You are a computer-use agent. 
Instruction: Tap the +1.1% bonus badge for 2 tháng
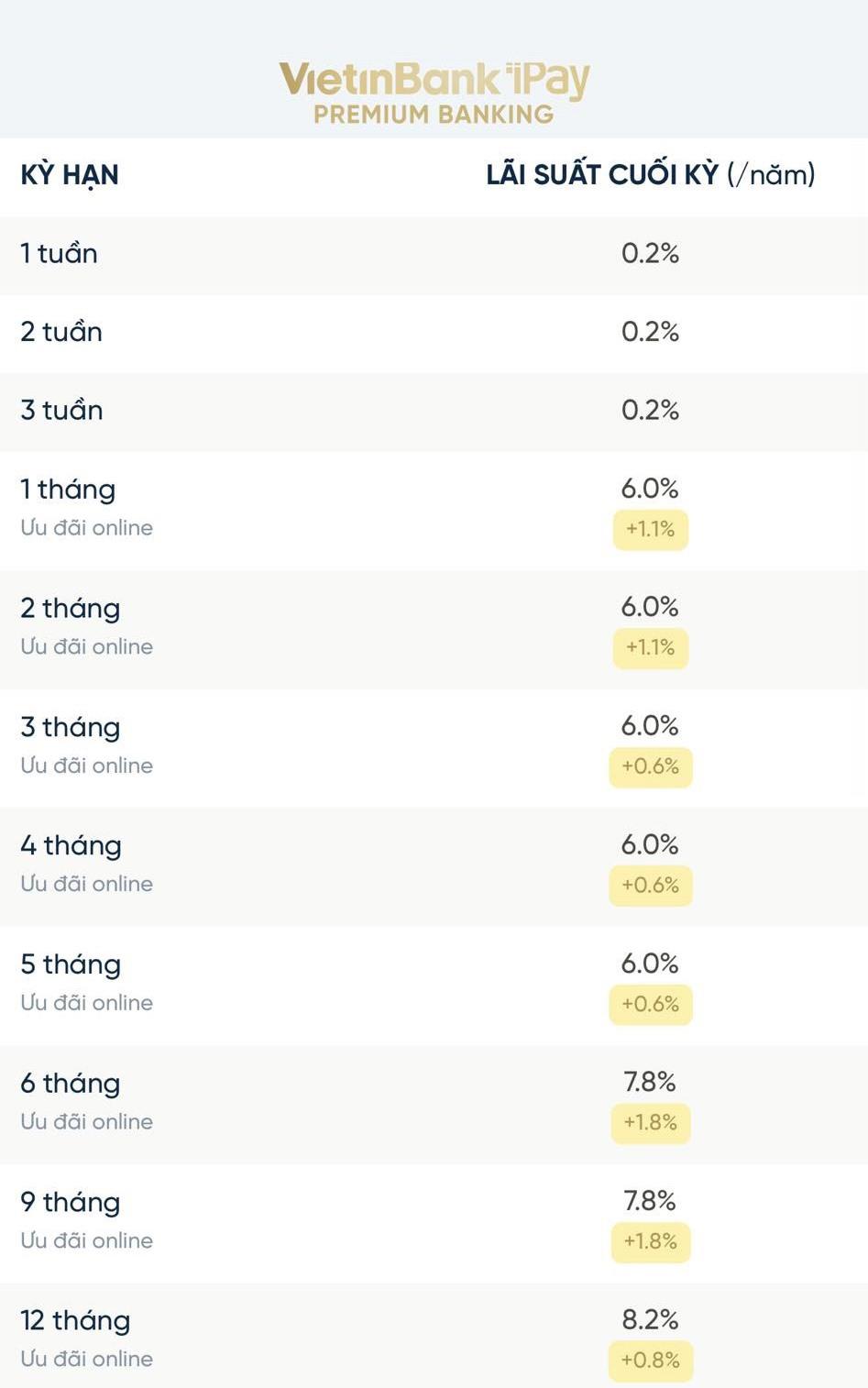point(650,647)
